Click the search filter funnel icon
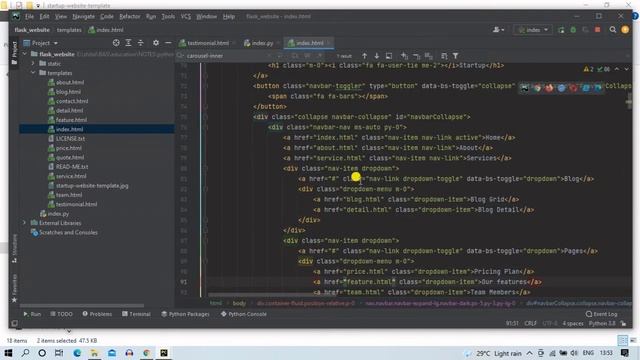This screenshot has width=640, height=360. (x=456, y=56)
